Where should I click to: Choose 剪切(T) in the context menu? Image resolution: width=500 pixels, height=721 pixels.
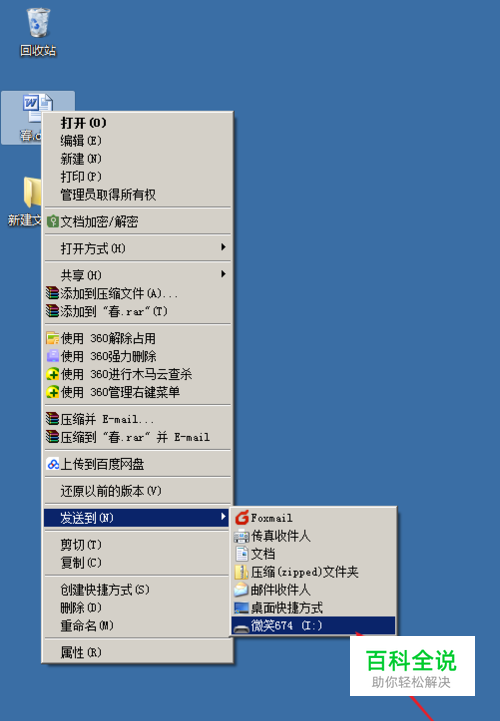(138, 545)
